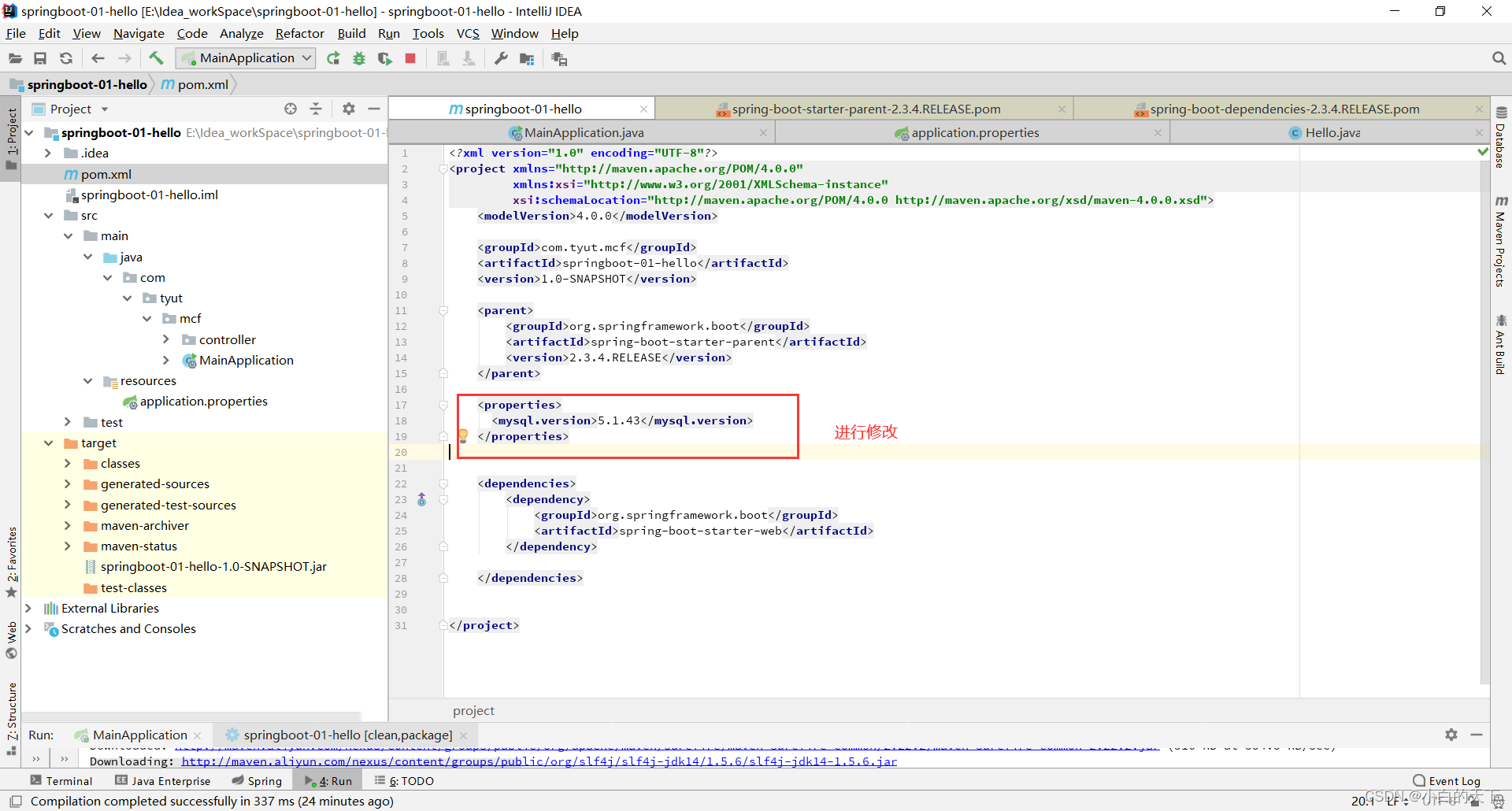Image resolution: width=1512 pixels, height=811 pixels.
Task: Toggle the Web side tool window
Action: point(11,640)
